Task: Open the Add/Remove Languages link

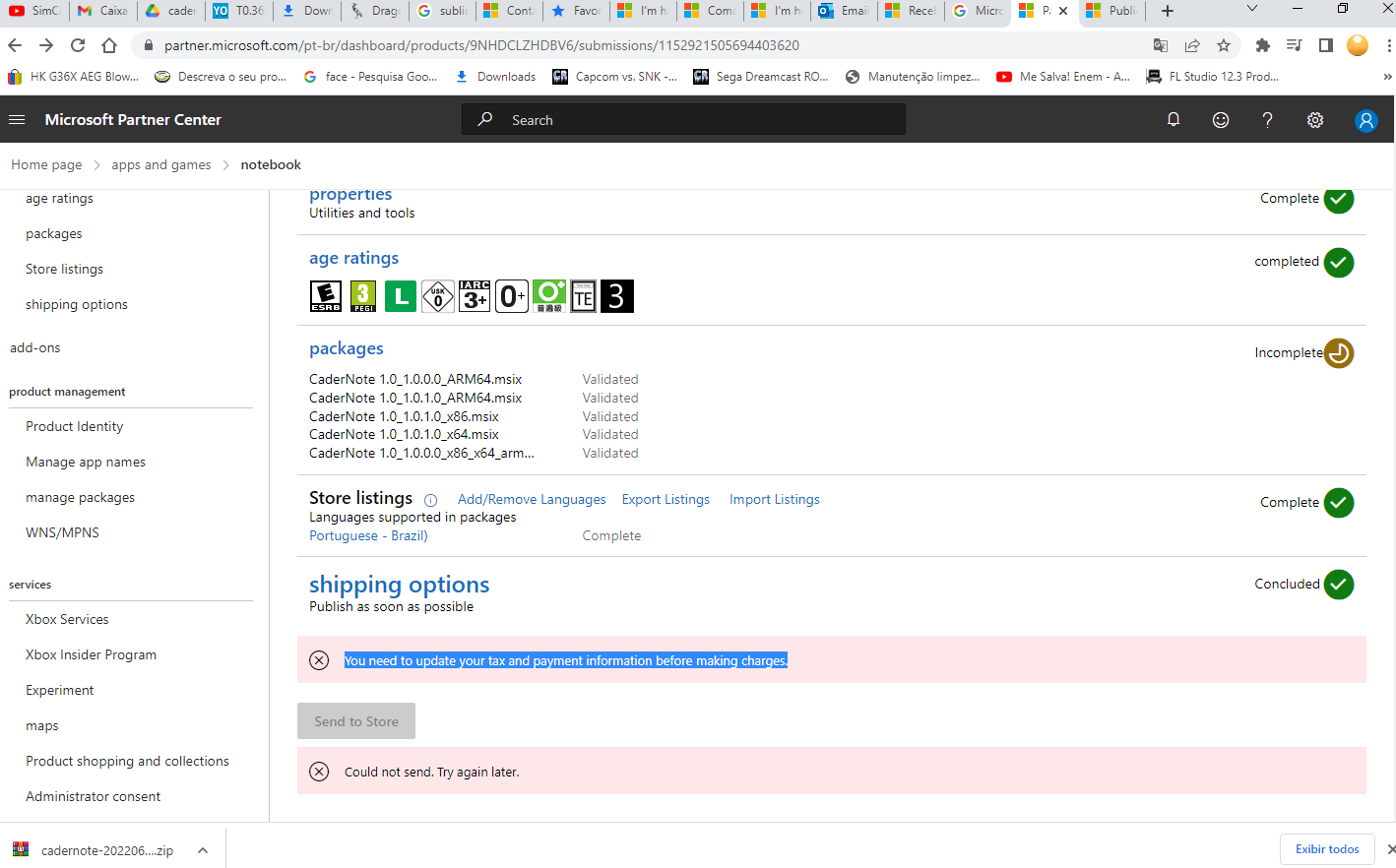Action: [531, 499]
